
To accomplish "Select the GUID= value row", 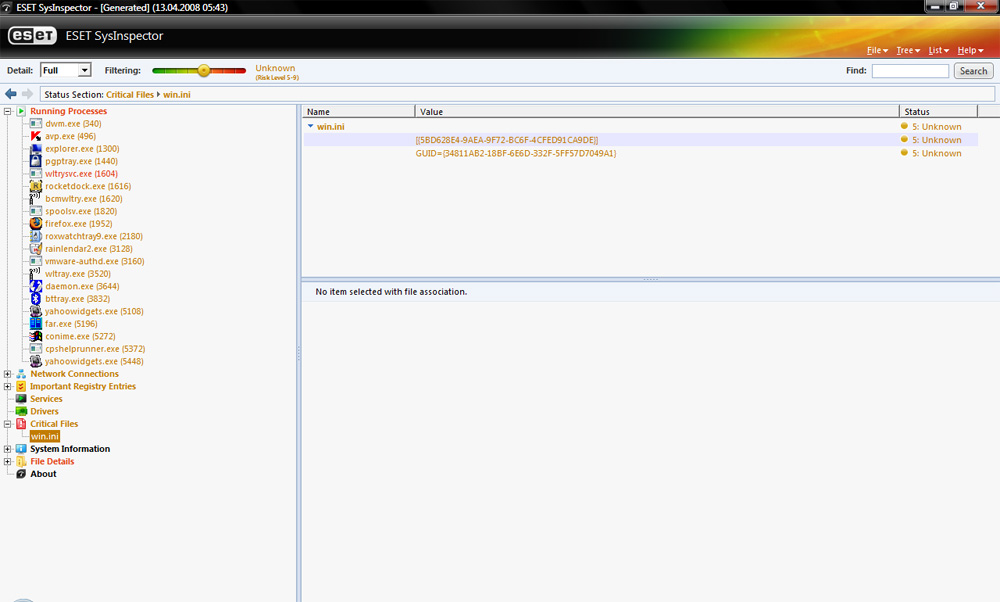I will (640, 153).
